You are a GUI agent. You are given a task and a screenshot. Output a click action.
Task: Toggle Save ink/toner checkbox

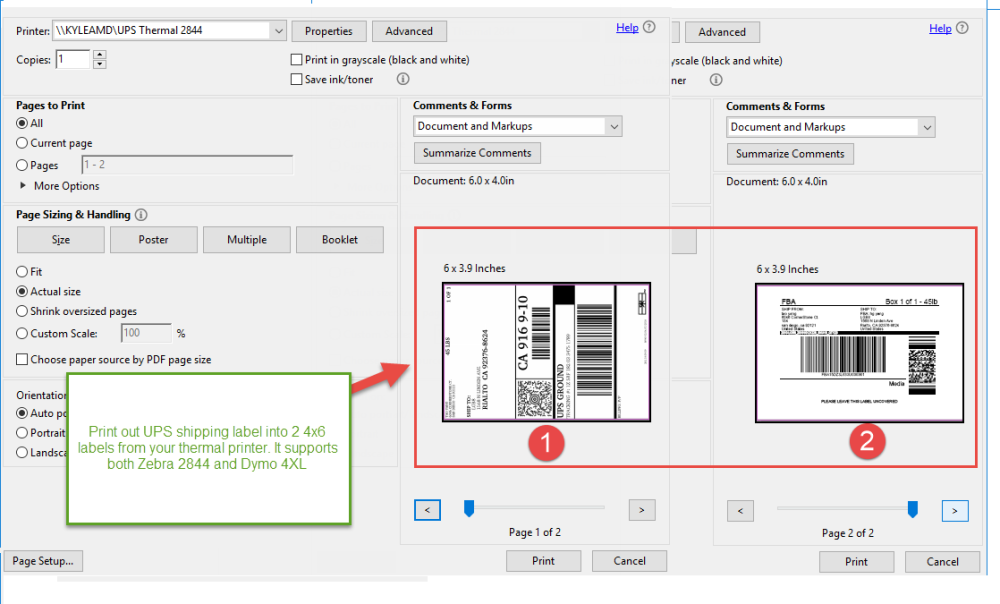click(x=296, y=79)
